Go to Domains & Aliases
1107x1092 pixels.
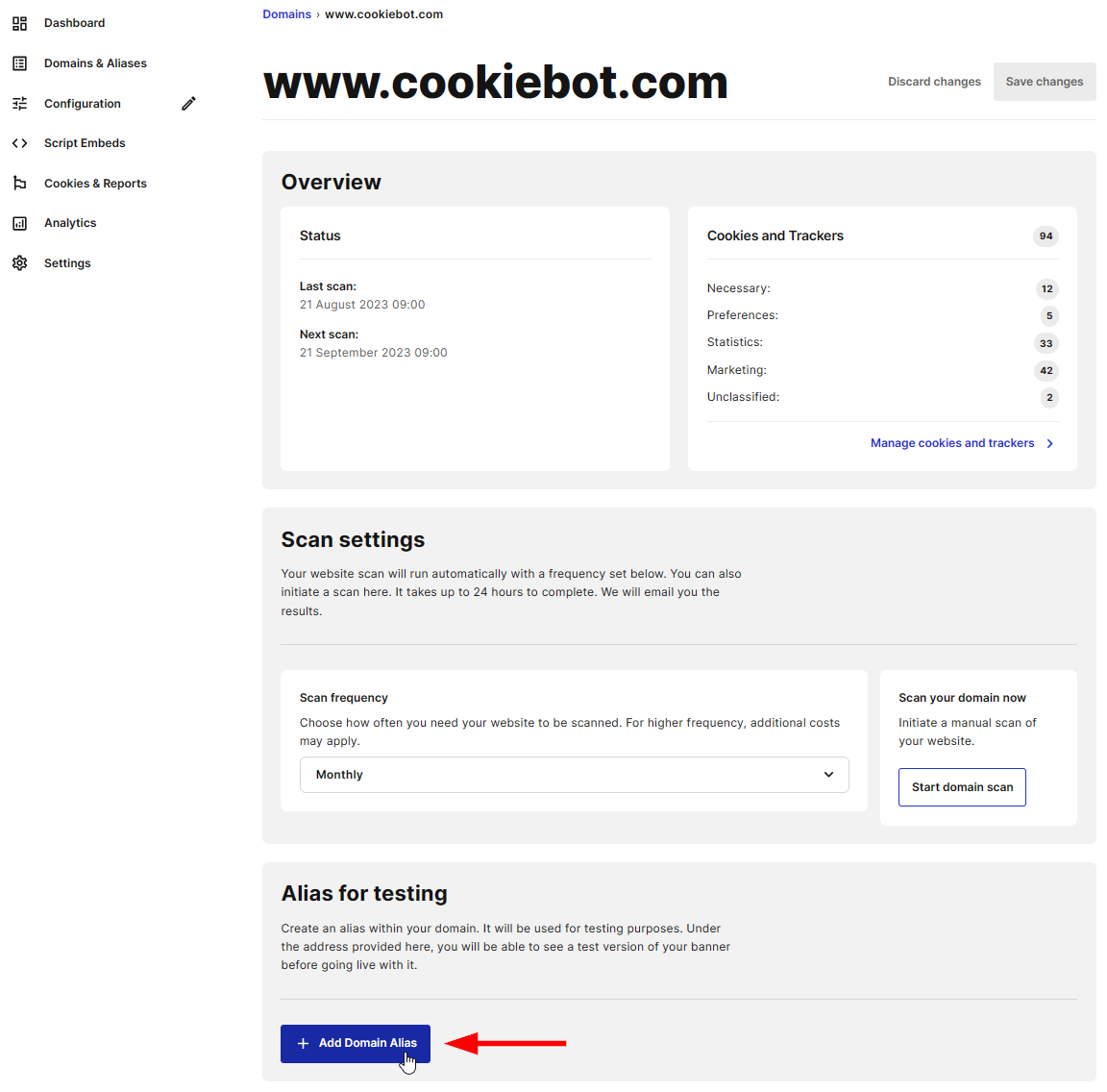95,63
